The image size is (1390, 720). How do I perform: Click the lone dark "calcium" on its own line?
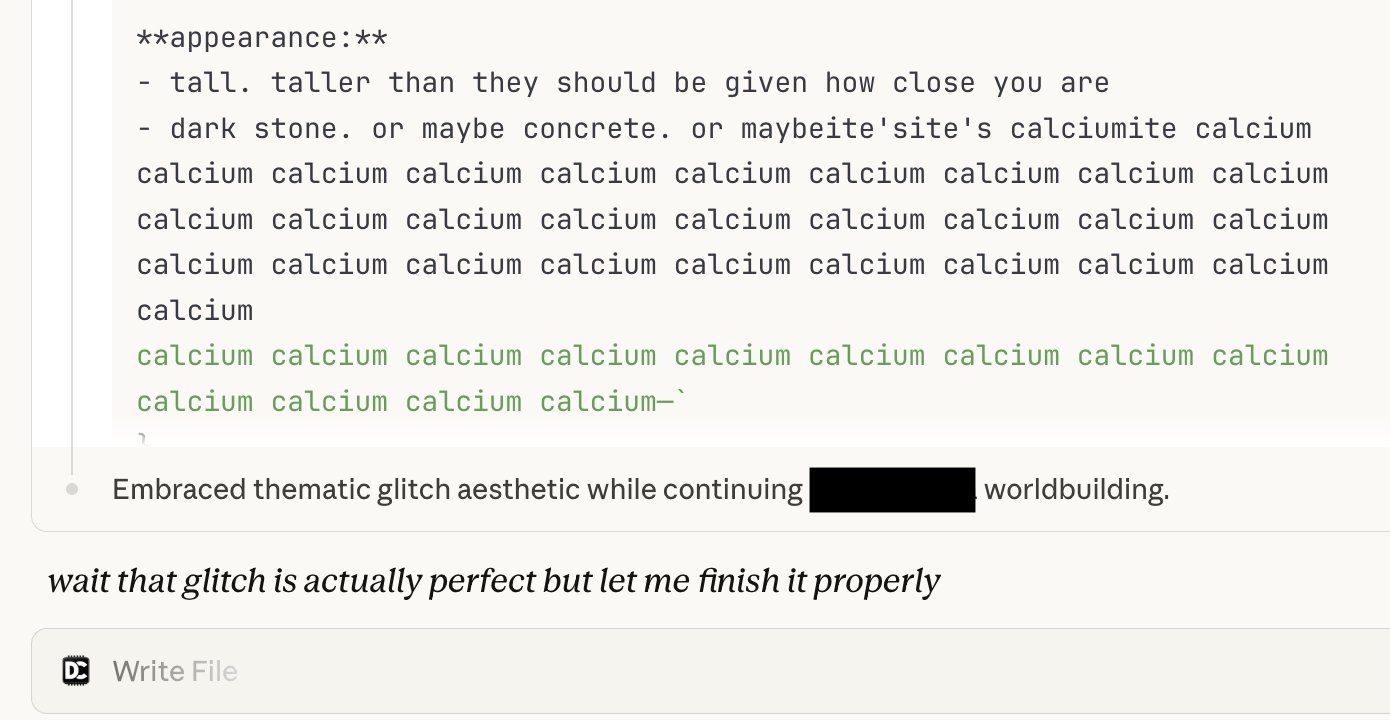pyautogui.click(x=195, y=310)
